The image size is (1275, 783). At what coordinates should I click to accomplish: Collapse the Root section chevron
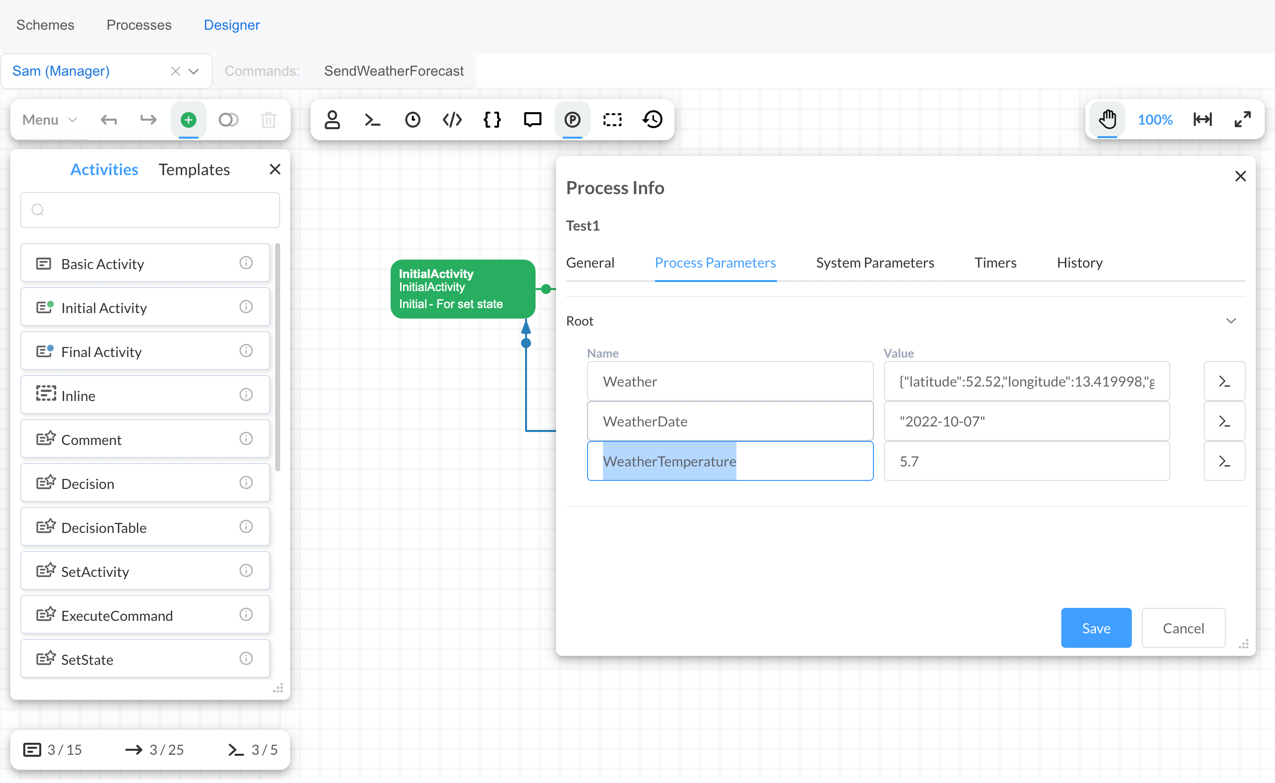[x=1231, y=321]
